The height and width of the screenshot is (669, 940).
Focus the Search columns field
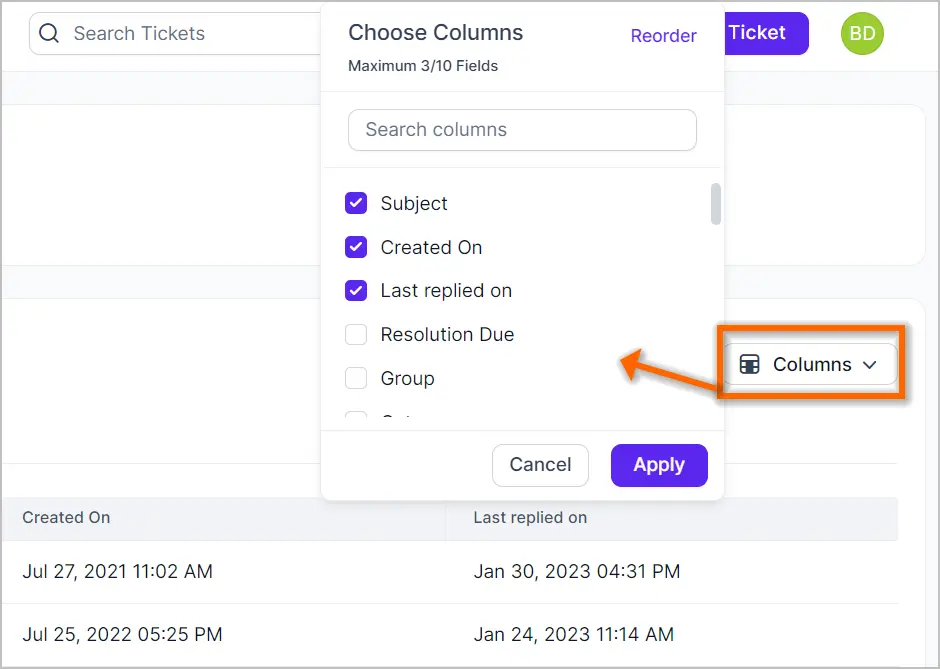click(522, 129)
